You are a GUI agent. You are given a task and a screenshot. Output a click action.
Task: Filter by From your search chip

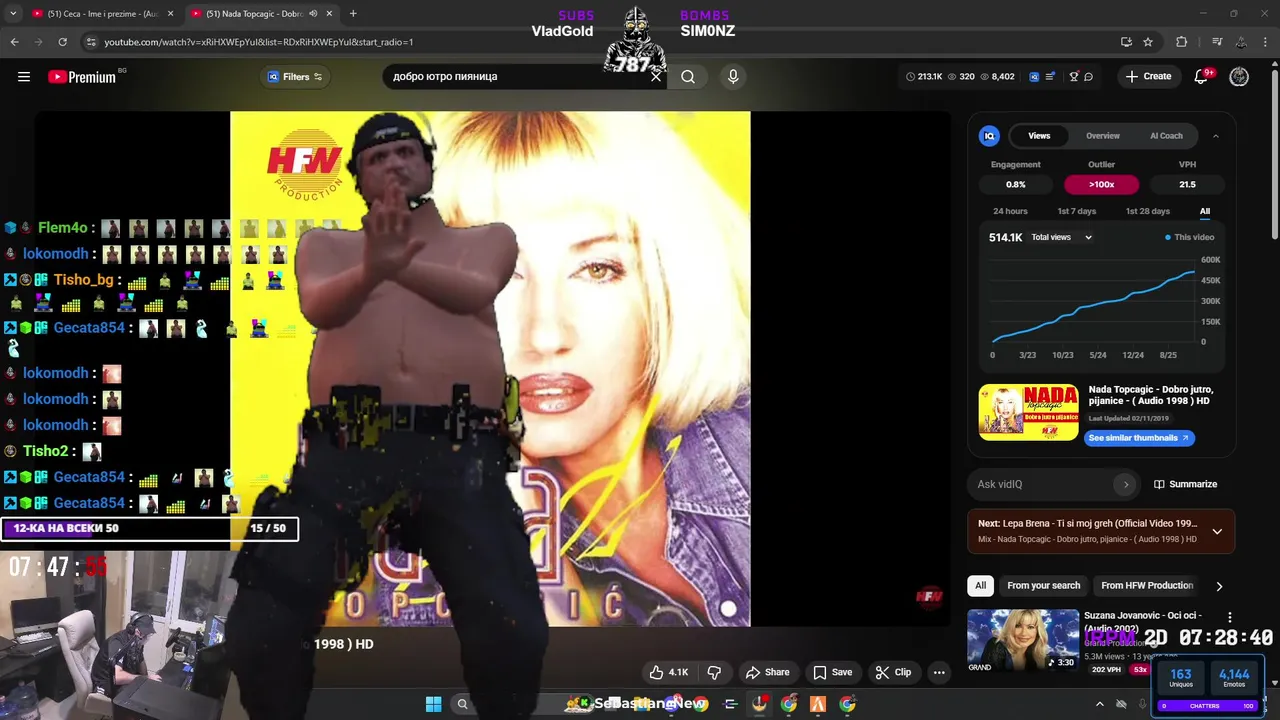tap(1044, 585)
